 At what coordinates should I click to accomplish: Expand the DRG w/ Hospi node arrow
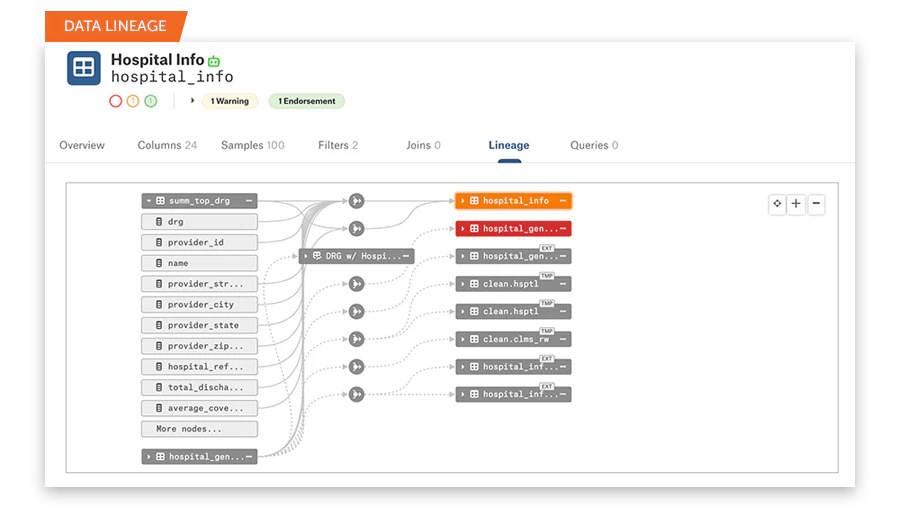[306, 256]
